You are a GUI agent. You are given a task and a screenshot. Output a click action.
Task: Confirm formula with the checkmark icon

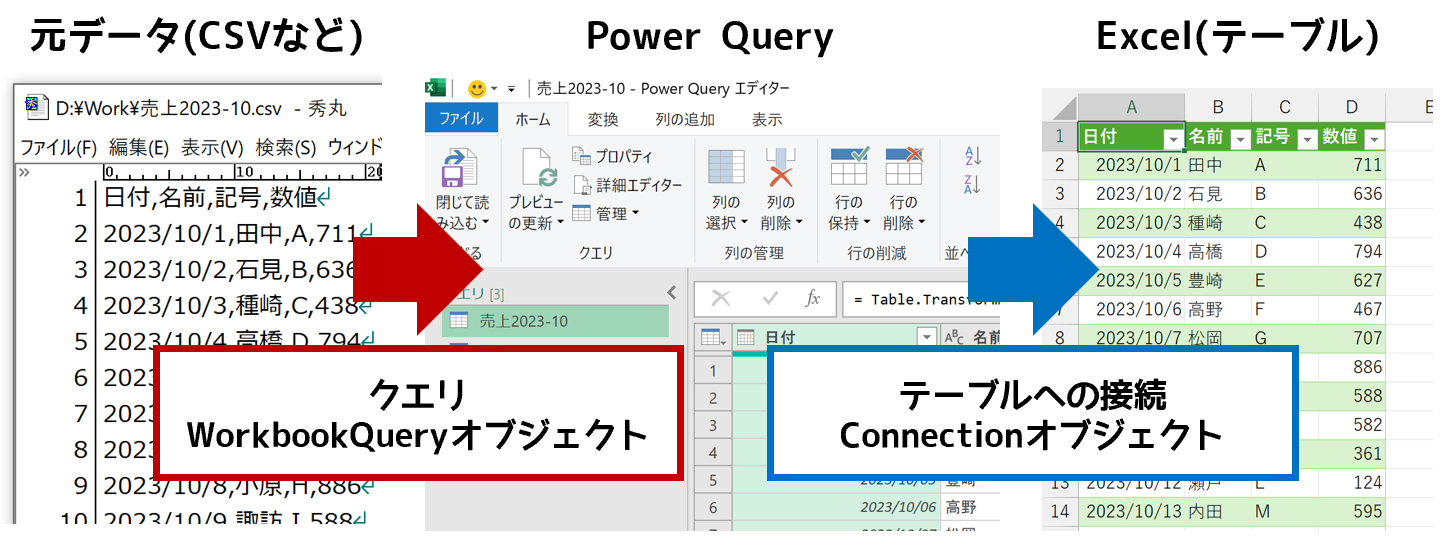(x=770, y=298)
